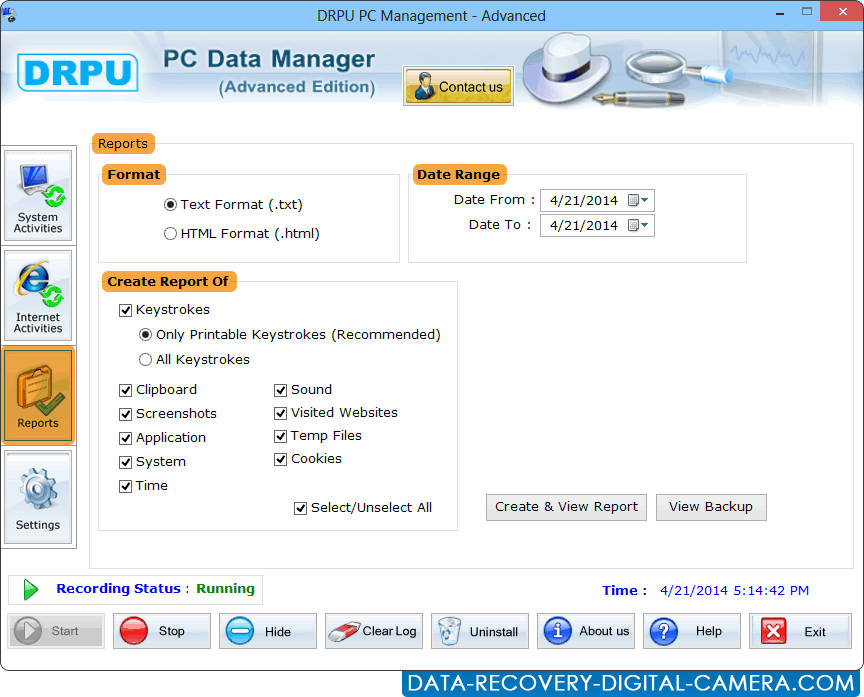Click the About us info icon
This screenshot has width=864, height=697.
click(x=558, y=630)
